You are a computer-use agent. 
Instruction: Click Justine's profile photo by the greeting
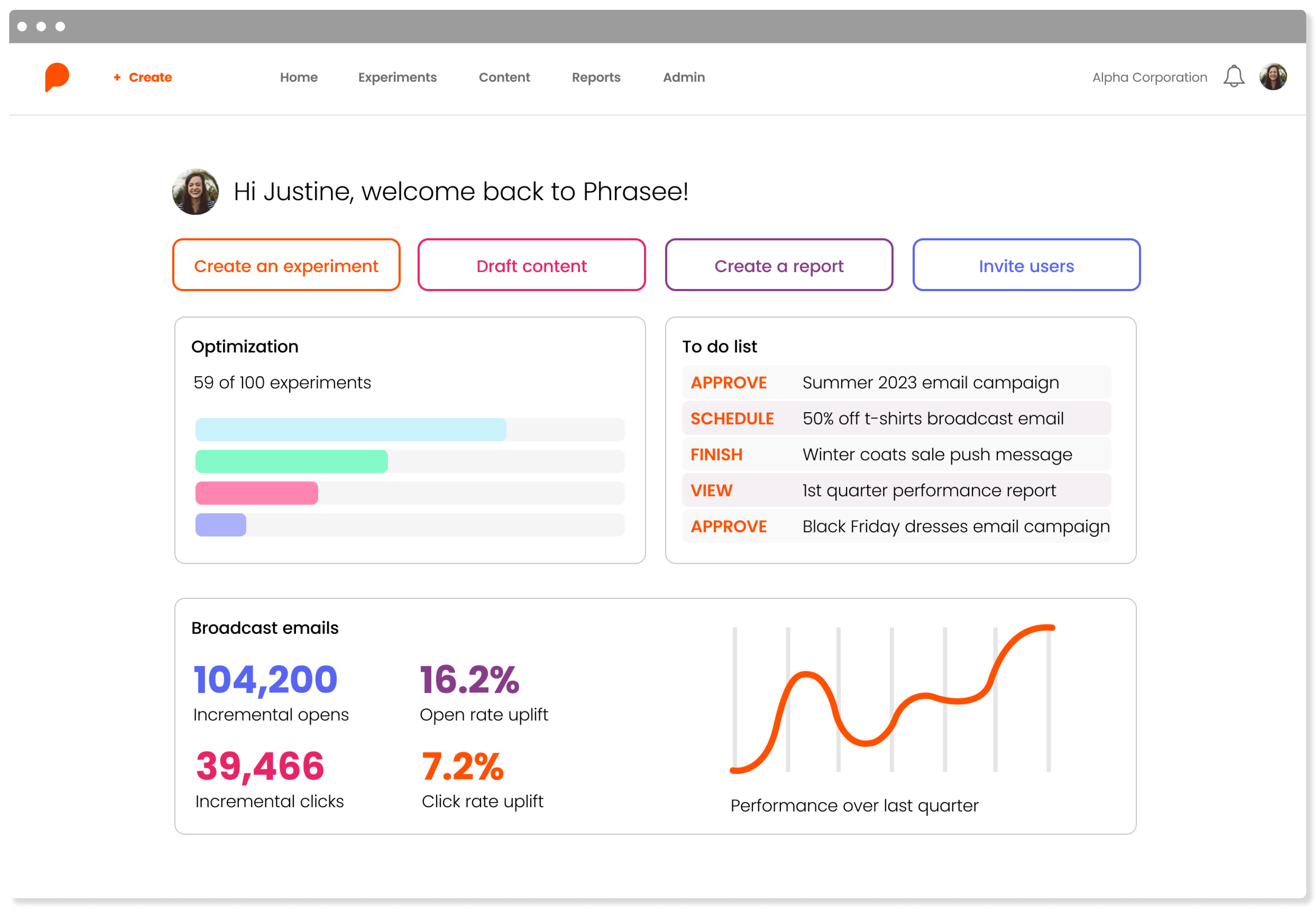(x=196, y=192)
